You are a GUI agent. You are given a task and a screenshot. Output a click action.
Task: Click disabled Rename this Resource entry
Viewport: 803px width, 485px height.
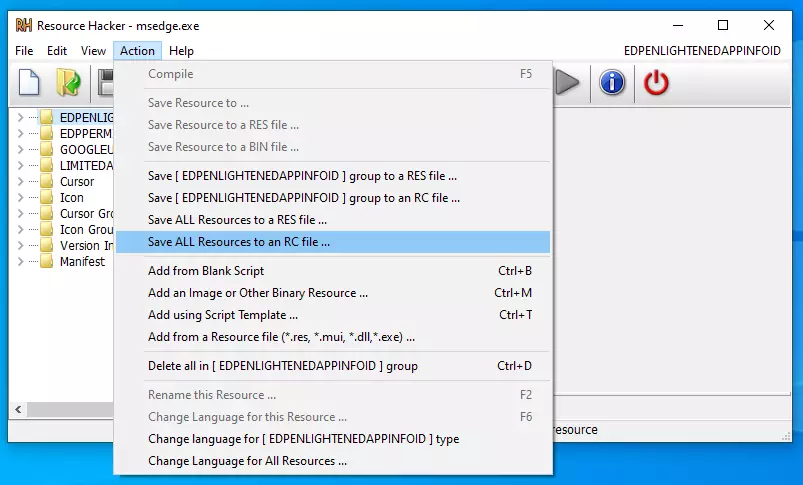pos(333,395)
